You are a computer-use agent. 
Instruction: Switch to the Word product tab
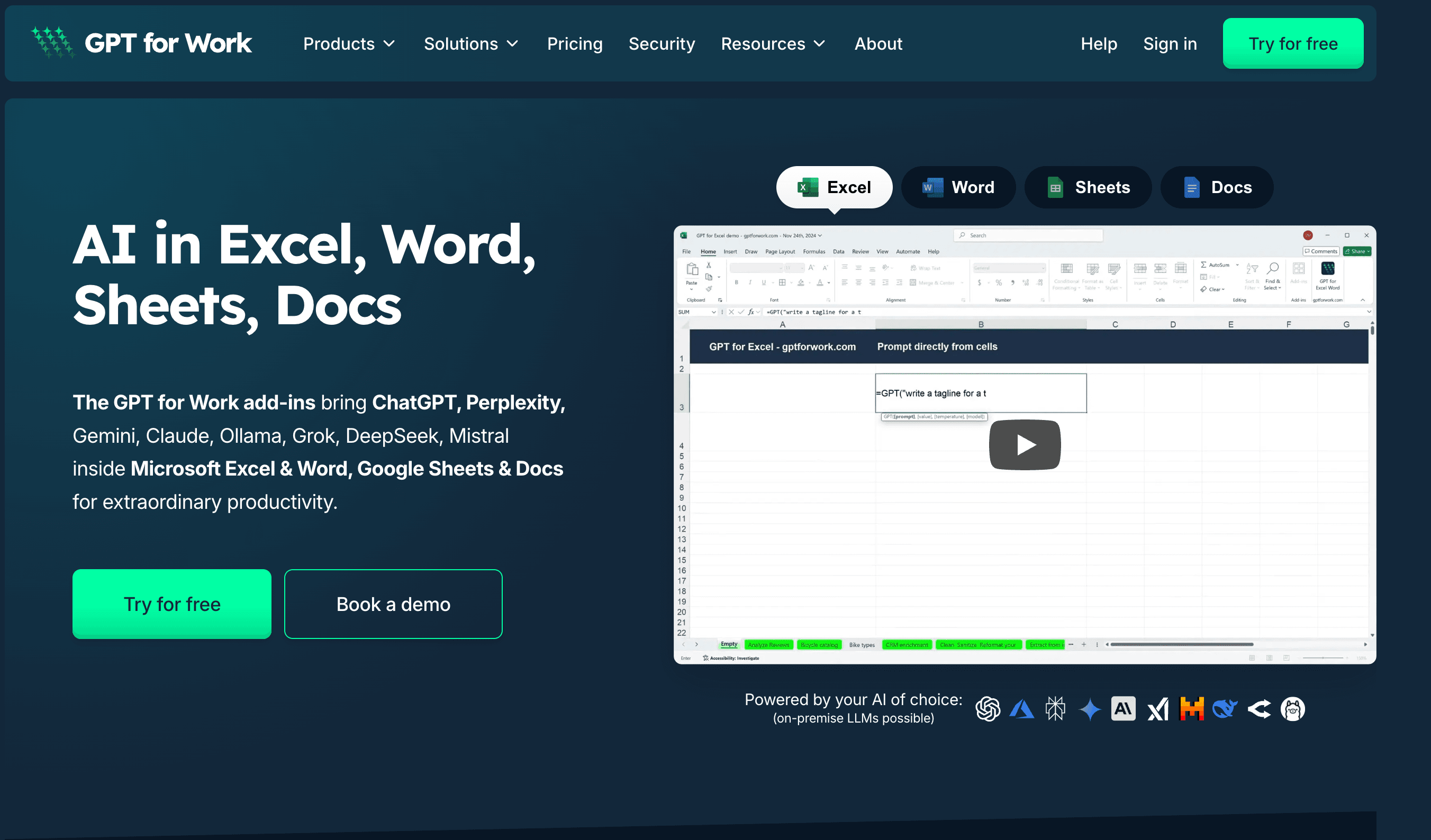[x=958, y=187]
